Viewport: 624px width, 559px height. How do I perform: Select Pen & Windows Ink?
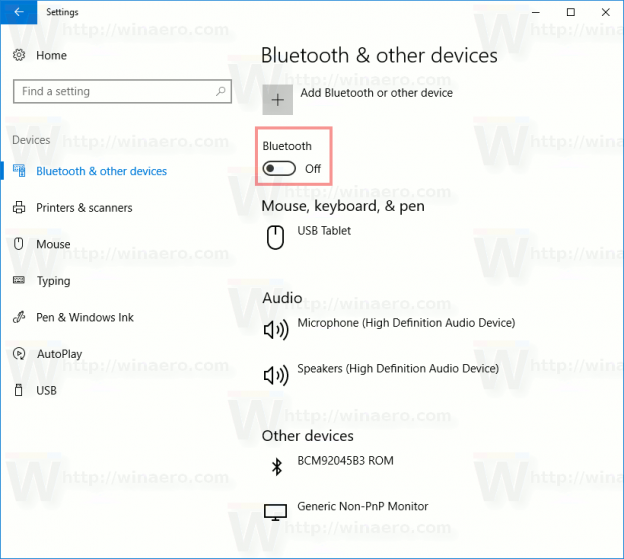(x=84, y=318)
